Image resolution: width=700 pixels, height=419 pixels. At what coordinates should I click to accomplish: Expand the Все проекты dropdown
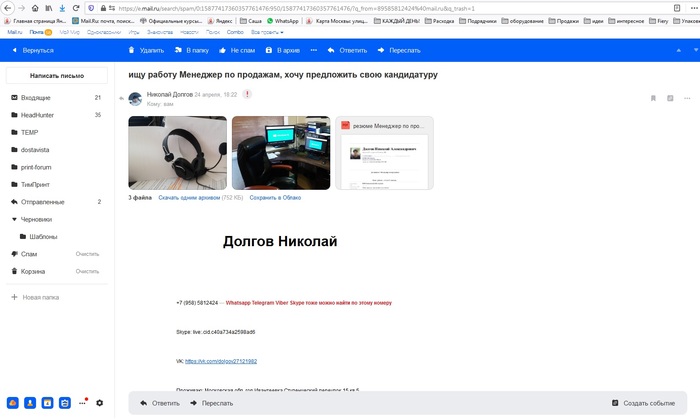pyautogui.click(x=267, y=32)
